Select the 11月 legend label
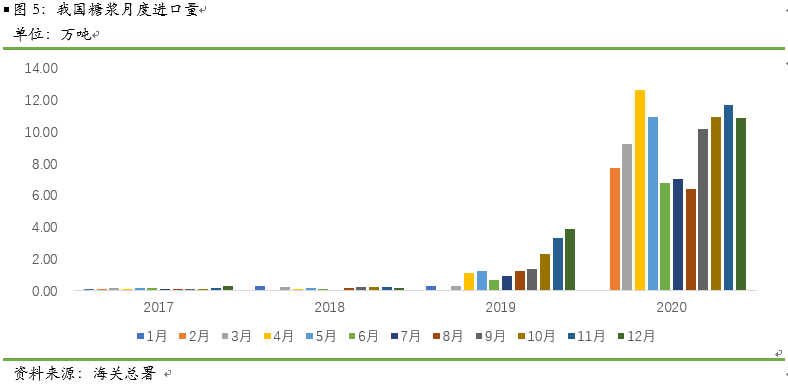Viewport: 788px width, 385px height. tap(592, 336)
